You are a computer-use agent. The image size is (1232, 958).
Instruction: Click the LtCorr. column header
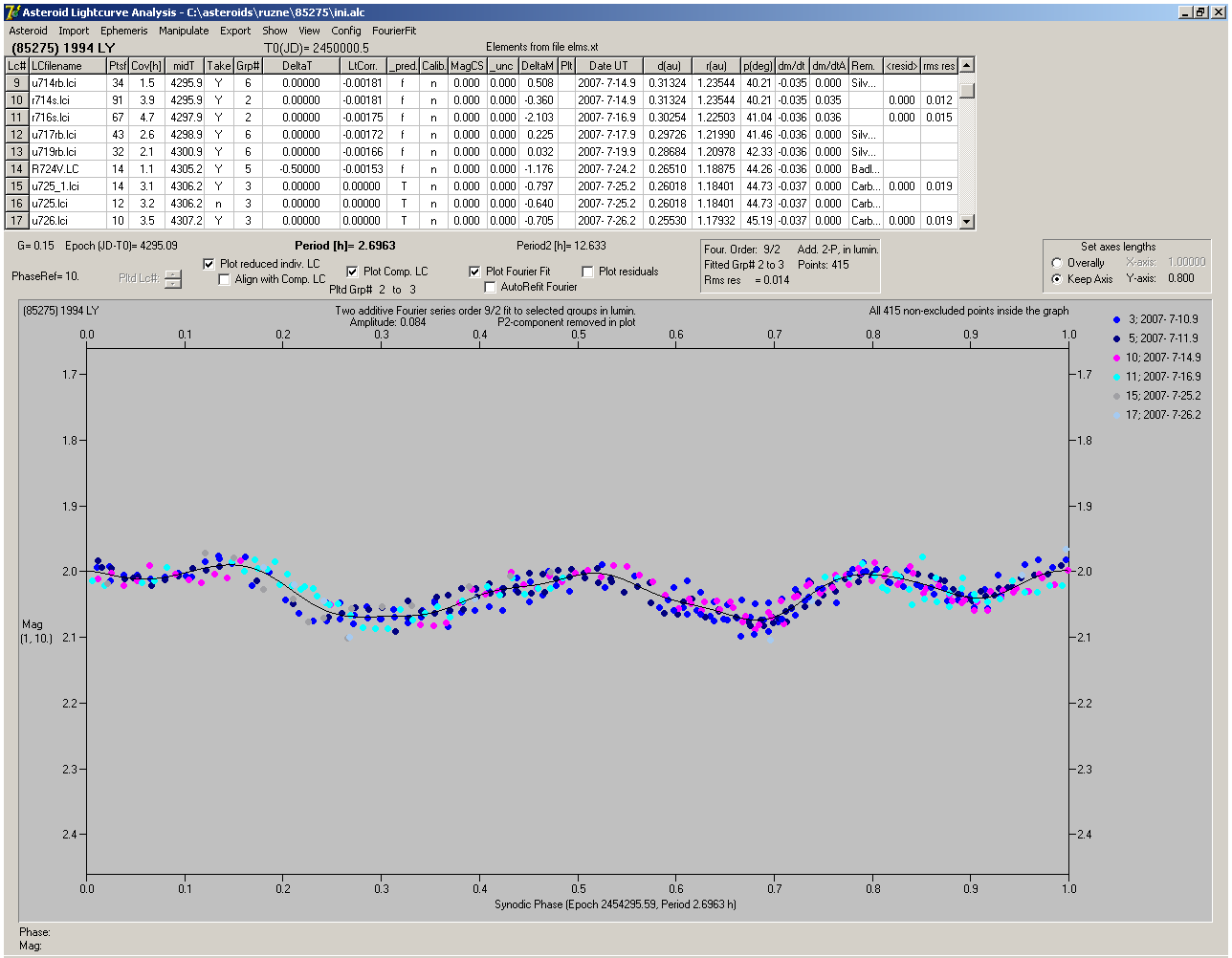coord(363,66)
